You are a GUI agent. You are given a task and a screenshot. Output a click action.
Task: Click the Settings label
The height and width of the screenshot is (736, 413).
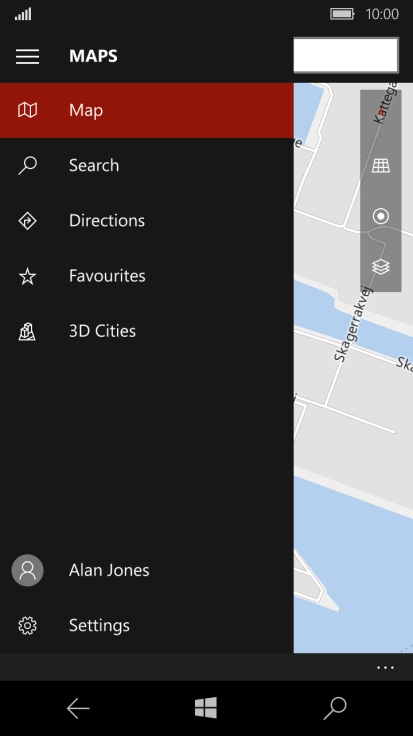point(99,625)
